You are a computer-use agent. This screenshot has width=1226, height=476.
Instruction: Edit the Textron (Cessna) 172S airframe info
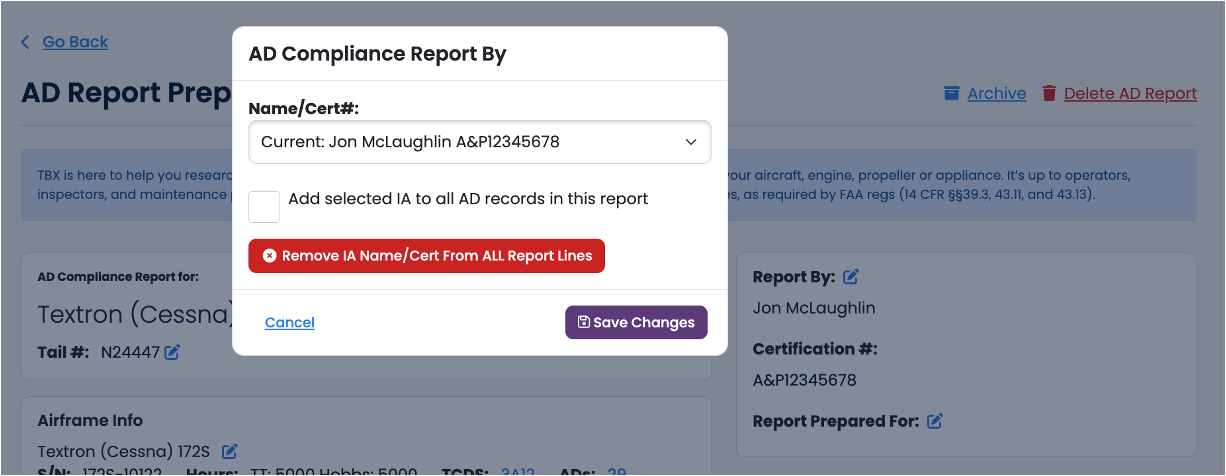click(x=230, y=451)
